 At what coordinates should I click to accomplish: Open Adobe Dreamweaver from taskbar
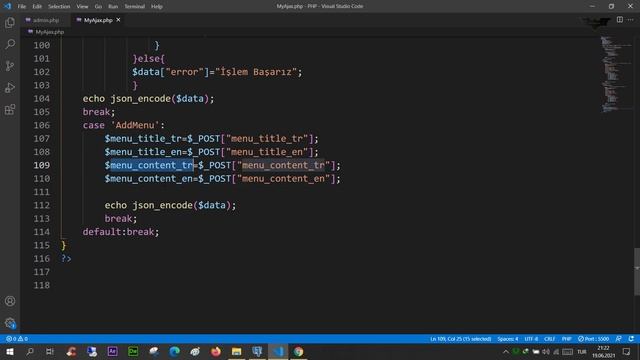133,351
